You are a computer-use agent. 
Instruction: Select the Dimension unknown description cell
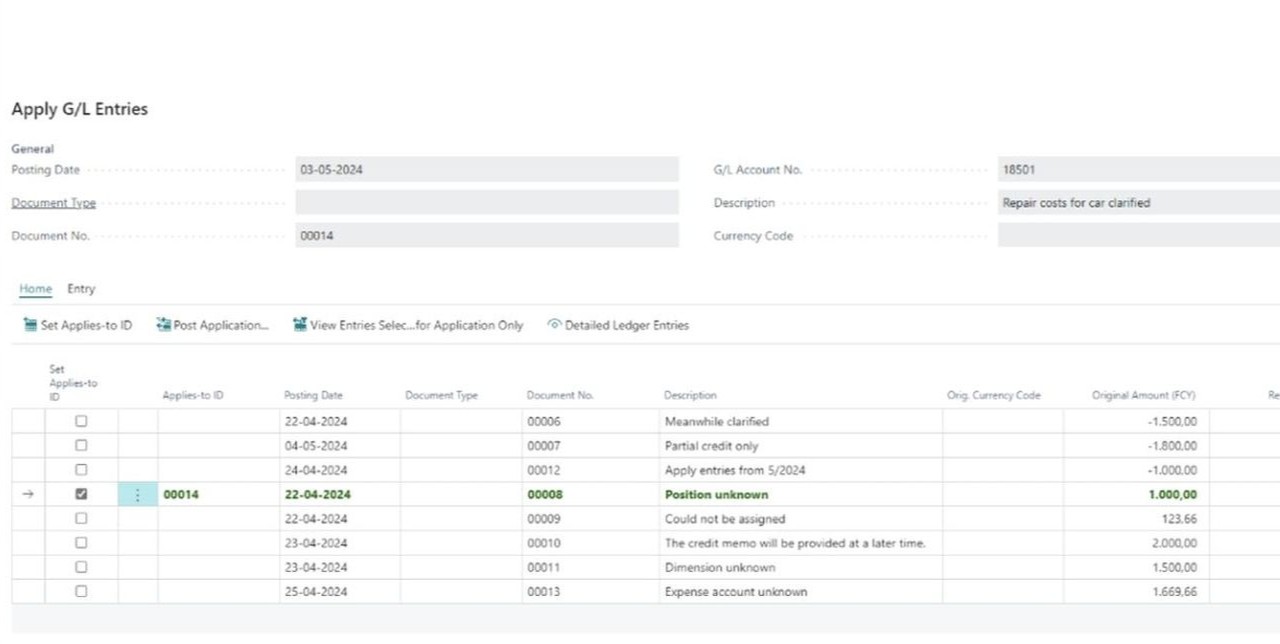(720, 568)
